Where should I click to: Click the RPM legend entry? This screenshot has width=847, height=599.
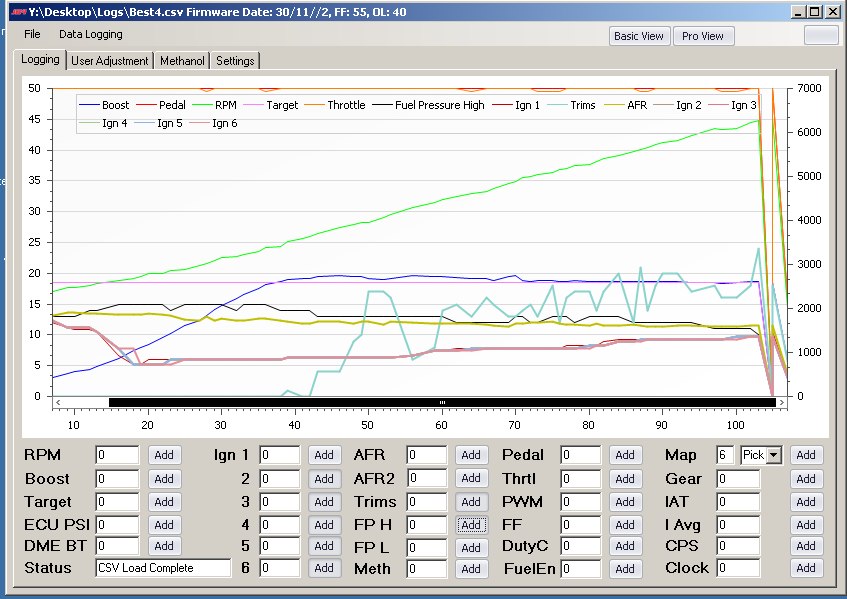[x=214, y=105]
